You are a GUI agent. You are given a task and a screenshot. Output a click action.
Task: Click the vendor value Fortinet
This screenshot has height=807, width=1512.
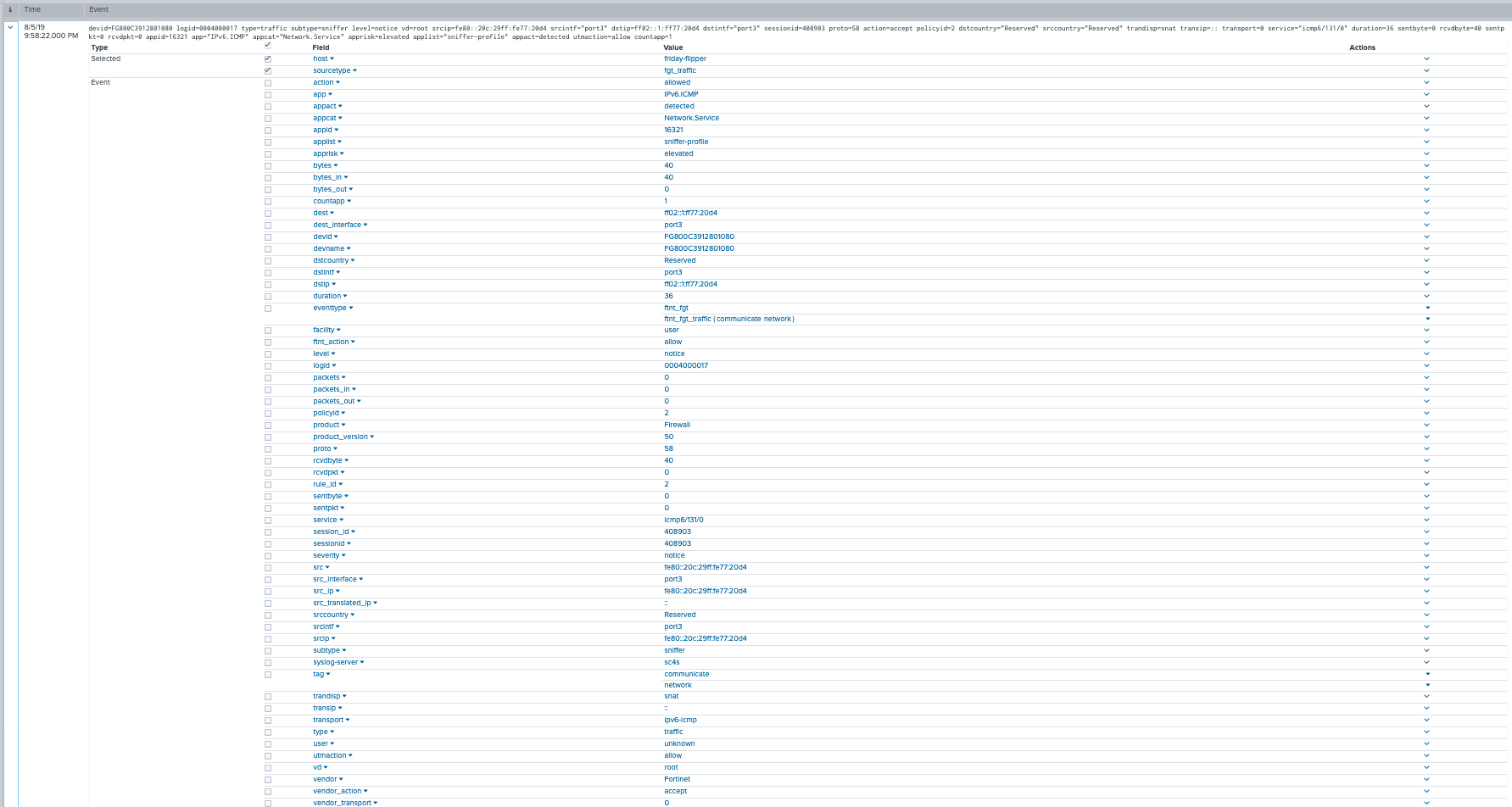tap(677, 779)
